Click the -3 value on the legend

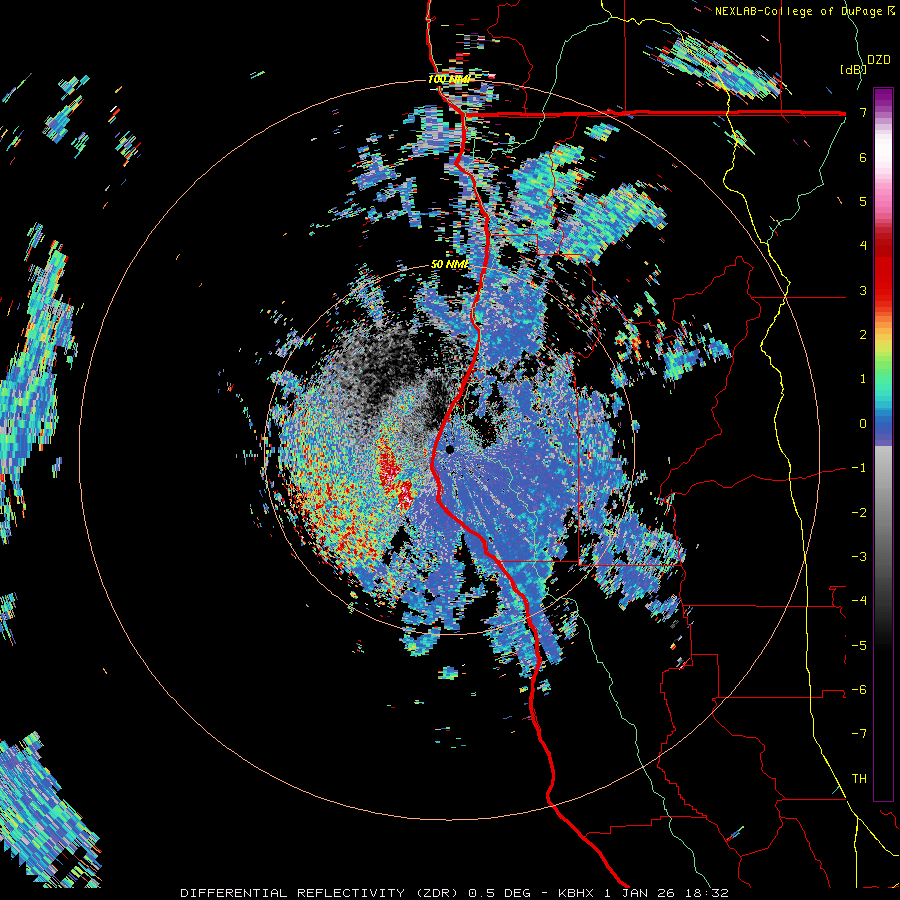859,557
